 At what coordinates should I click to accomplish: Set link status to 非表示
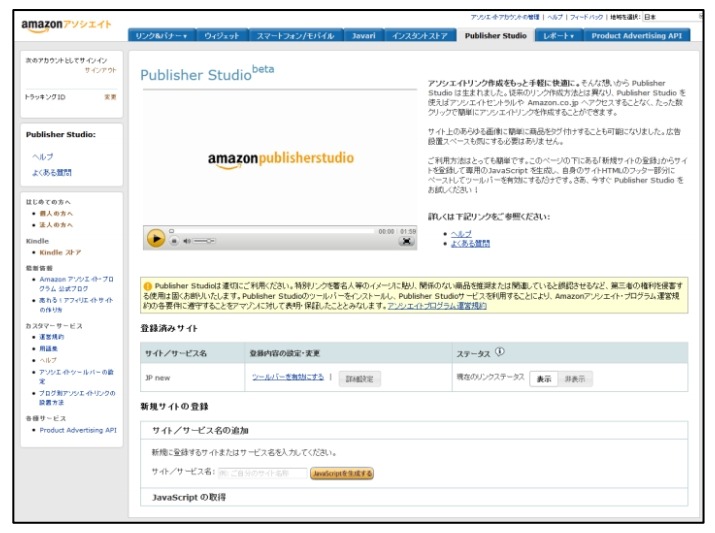[x=575, y=379]
